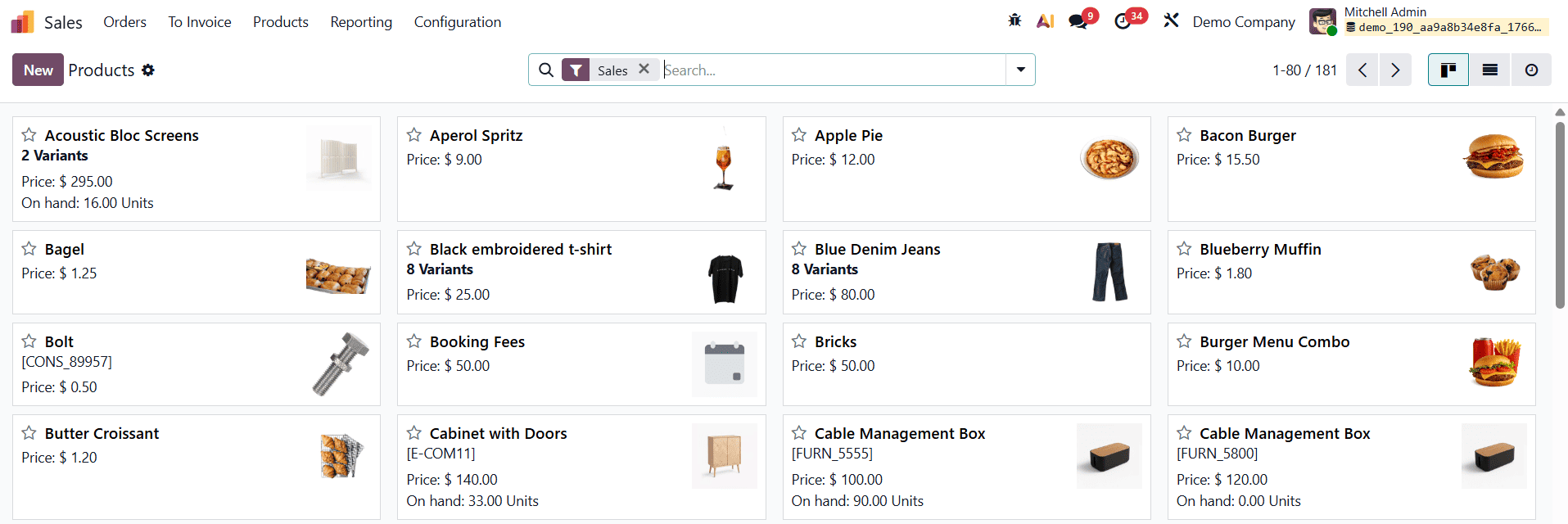Open the Mitchell Admin user menu
Image resolution: width=1568 pixels, height=524 pixels.
point(1385,12)
